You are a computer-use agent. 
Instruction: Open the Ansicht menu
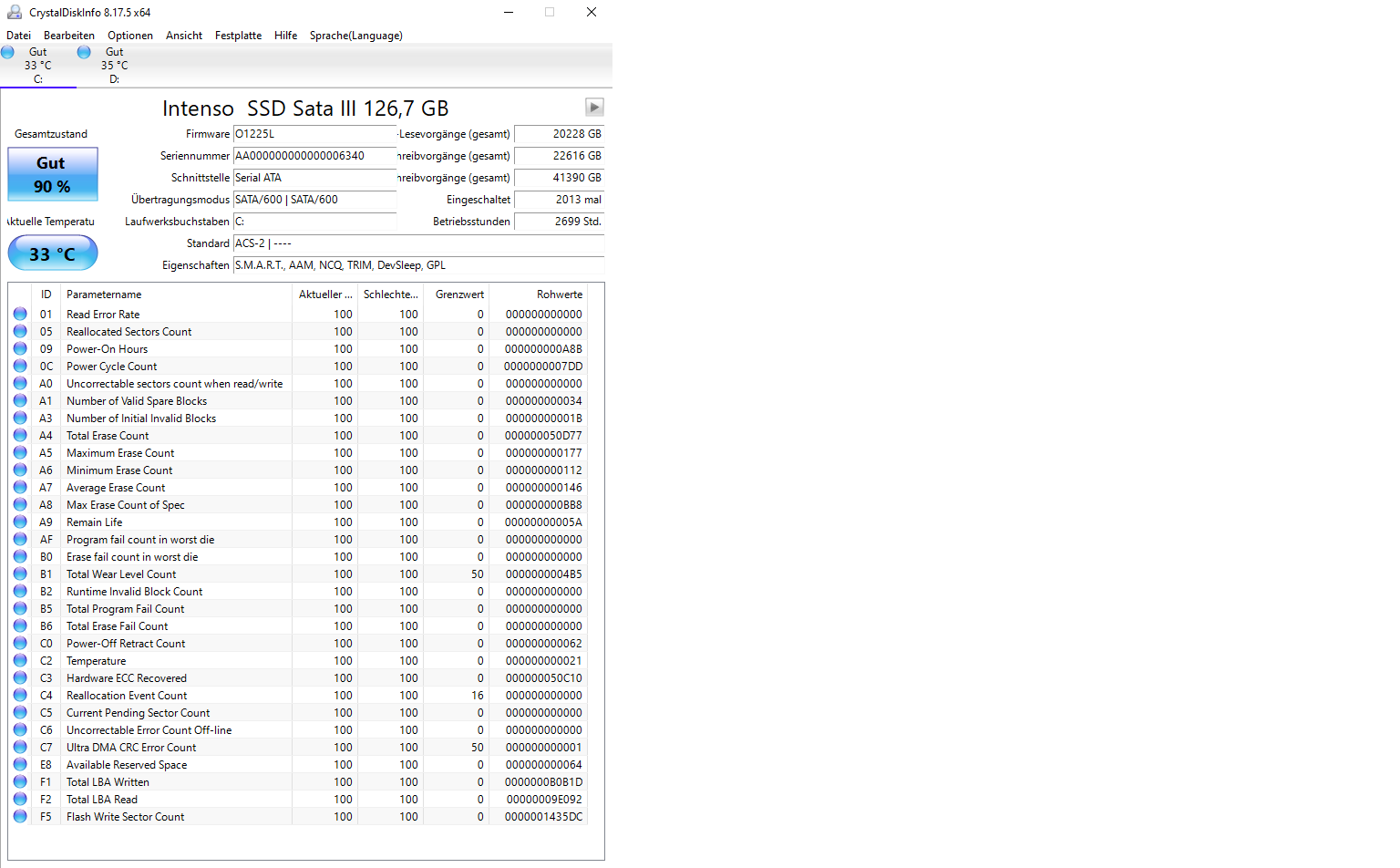(x=184, y=36)
